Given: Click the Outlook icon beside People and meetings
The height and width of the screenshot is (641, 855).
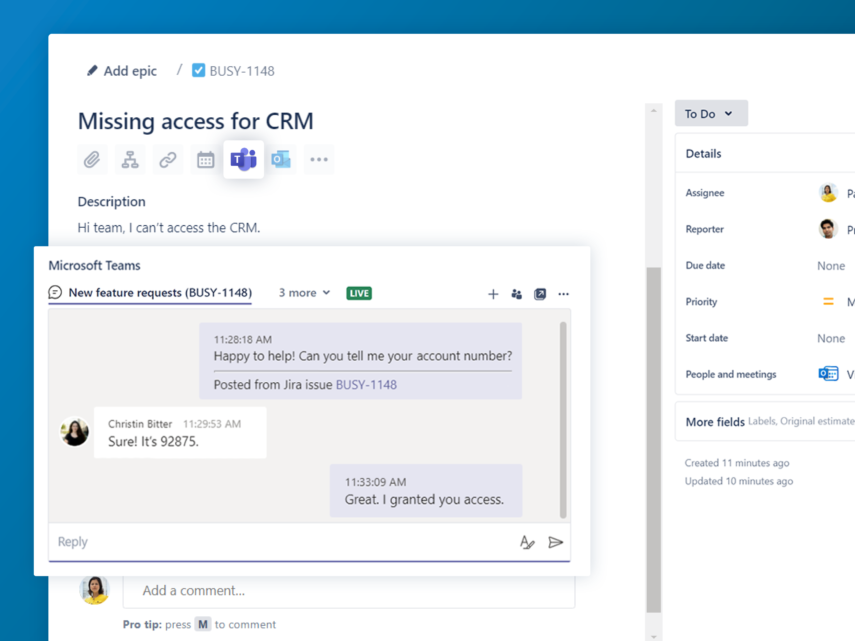Looking at the screenshot, I should (x=828, y=374).
